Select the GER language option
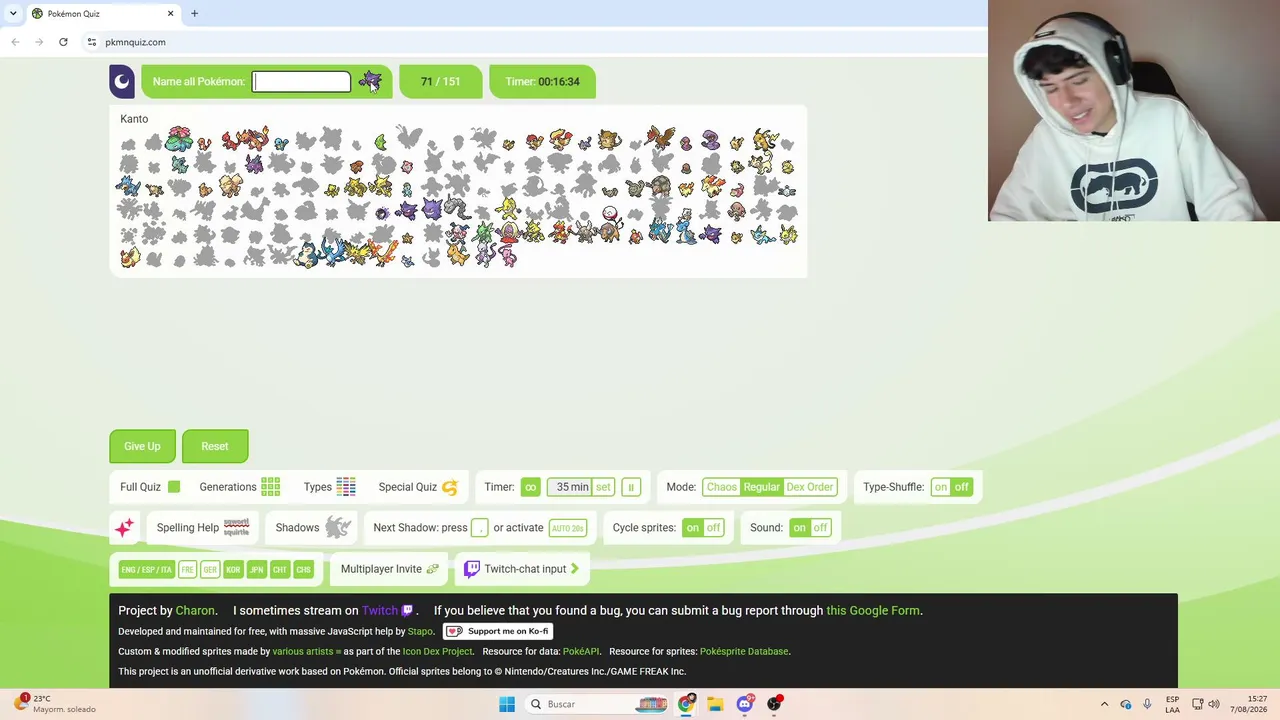This screenshot has height=720, width=1280. point(210,570)
